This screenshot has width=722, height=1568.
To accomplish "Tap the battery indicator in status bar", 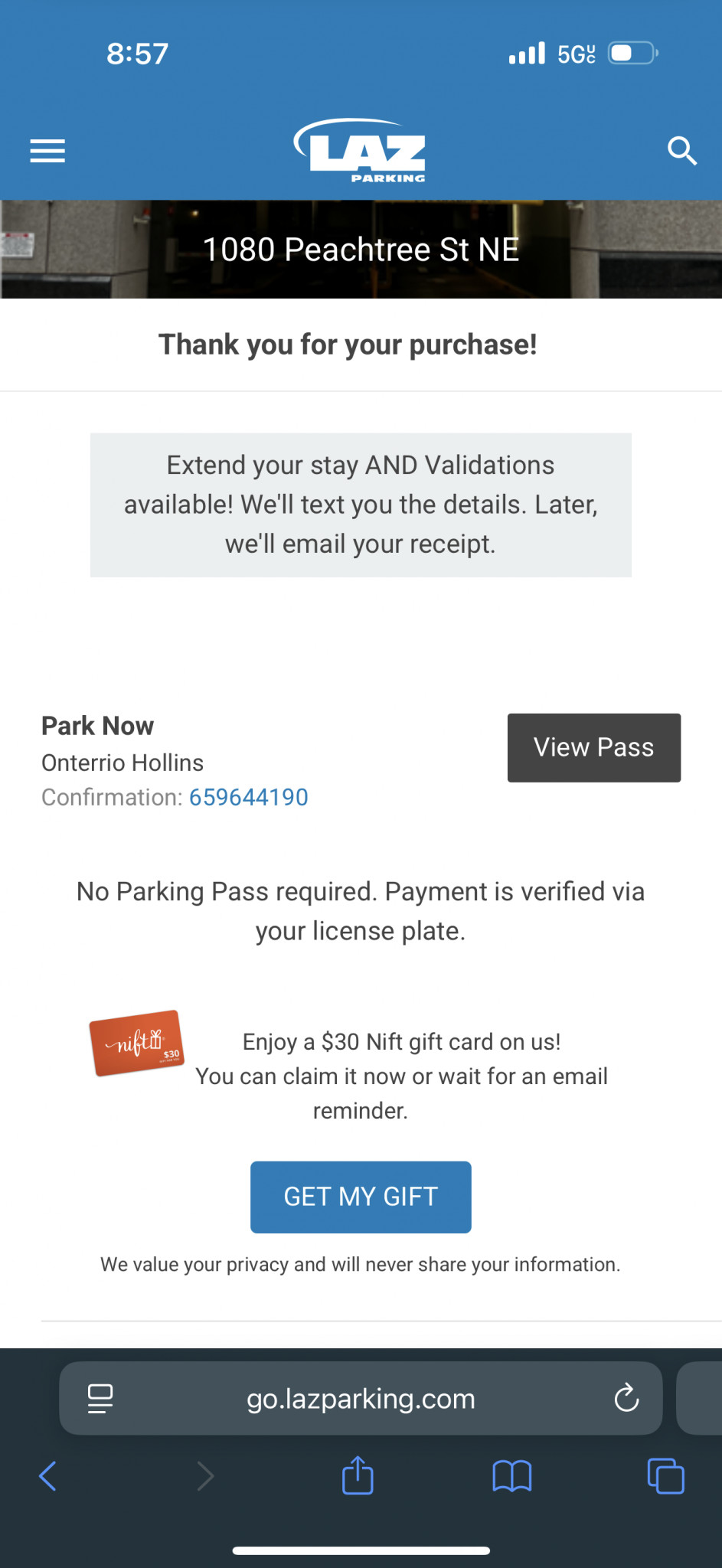I will pos(632,54).
